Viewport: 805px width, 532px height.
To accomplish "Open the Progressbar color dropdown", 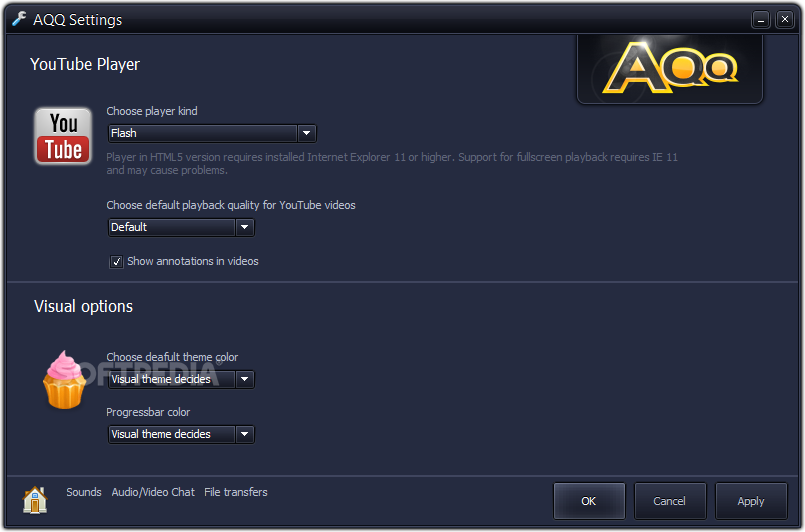I will 181,434.
